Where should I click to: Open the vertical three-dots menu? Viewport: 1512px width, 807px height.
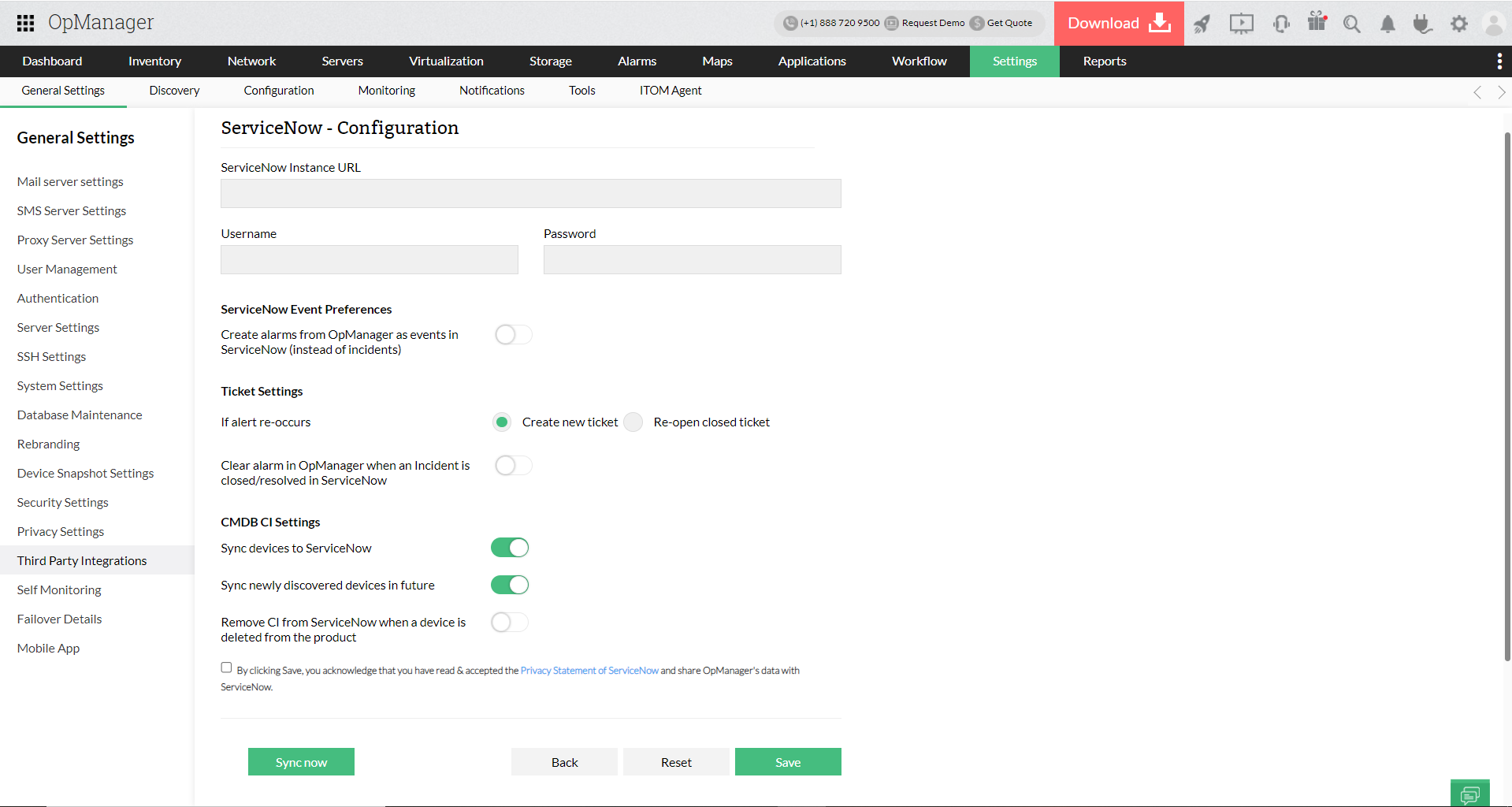click(x=1499, y=61)
